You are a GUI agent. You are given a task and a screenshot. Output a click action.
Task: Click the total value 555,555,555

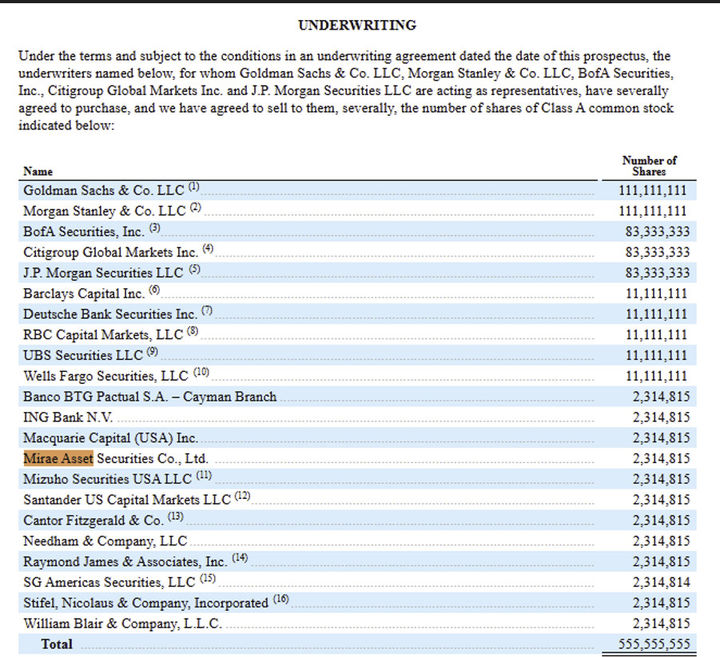654,644
